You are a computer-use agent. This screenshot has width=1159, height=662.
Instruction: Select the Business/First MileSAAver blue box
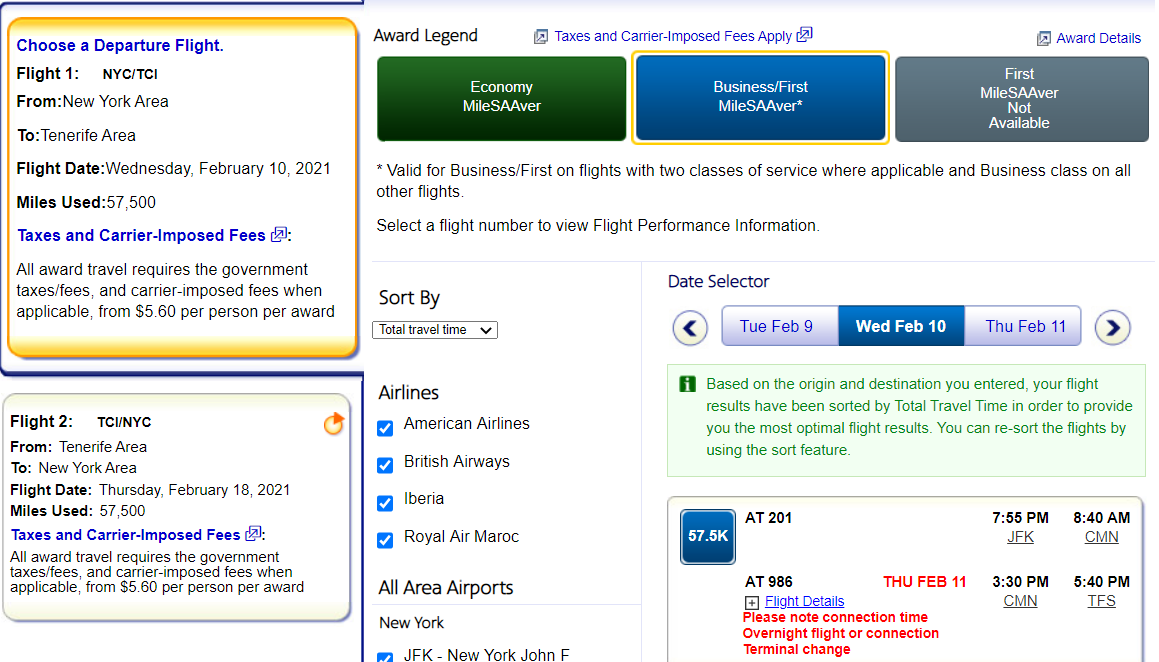click(x=760, y=97)
